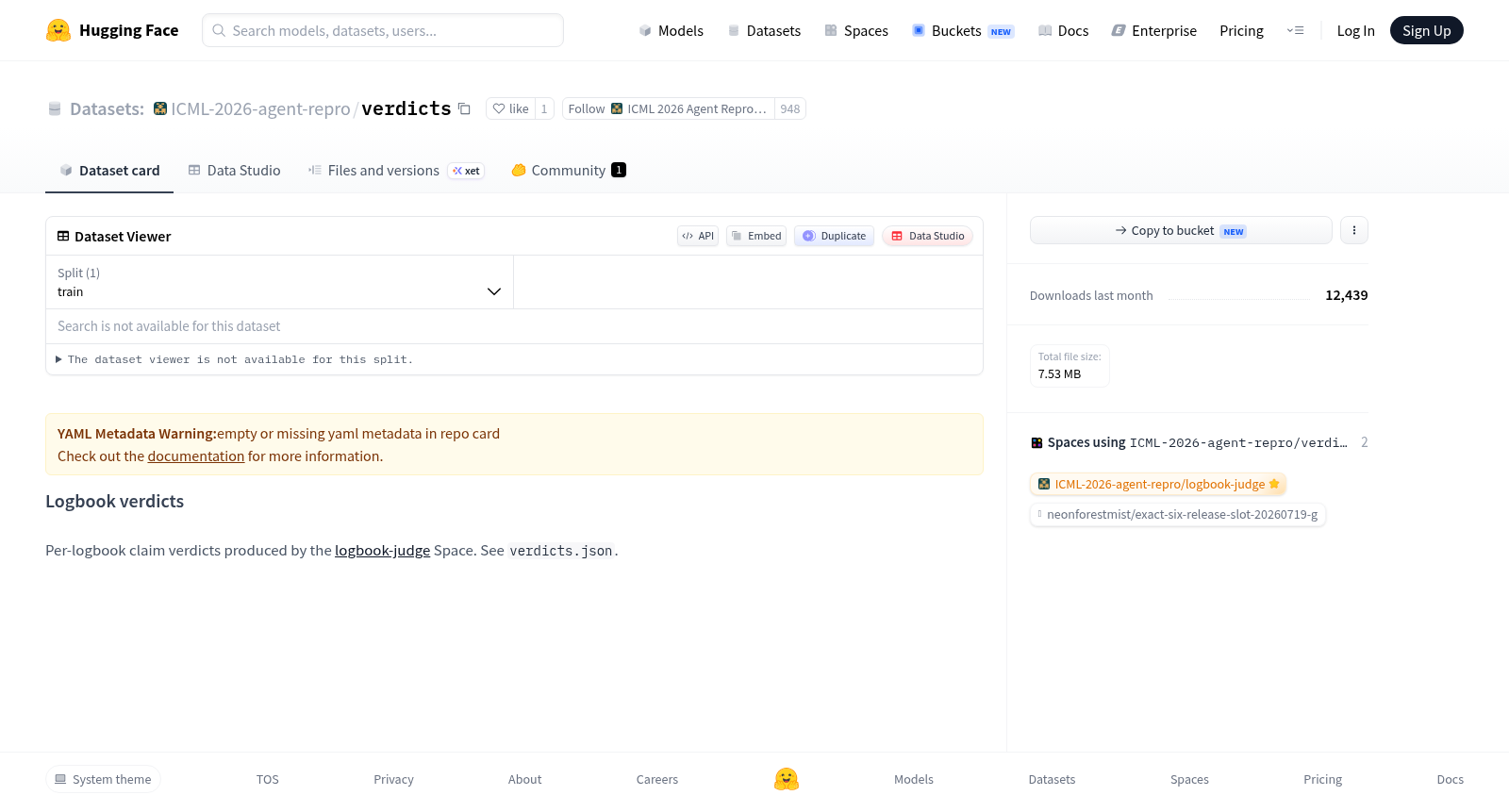Open the more navigation menu icon
1509x812 pixels.
tap(1296, 30)
